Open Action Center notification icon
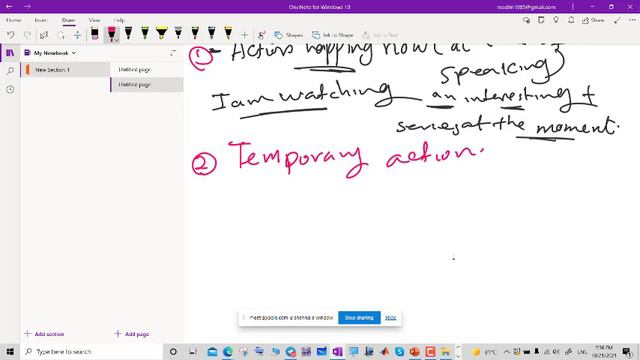Viewport: 640px width, 360px height. pyautogui.click(x=627, y=351)
